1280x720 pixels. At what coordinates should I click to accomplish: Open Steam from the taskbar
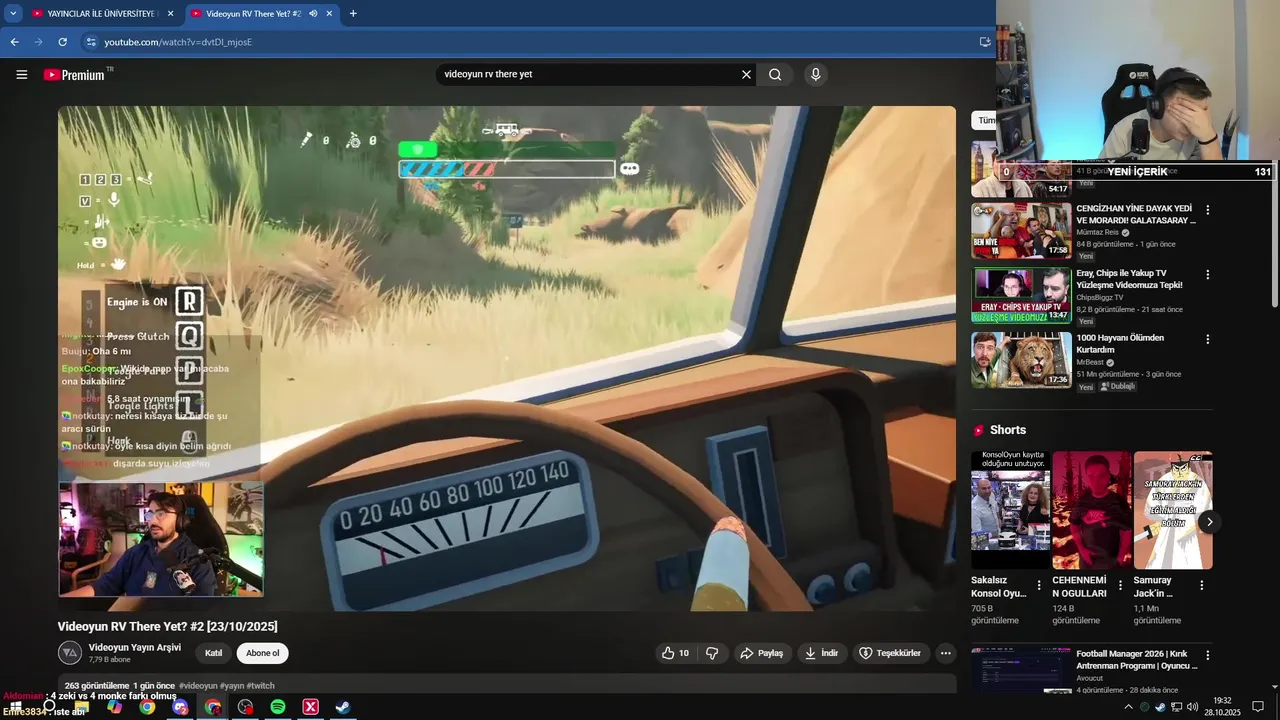point(342,707)
